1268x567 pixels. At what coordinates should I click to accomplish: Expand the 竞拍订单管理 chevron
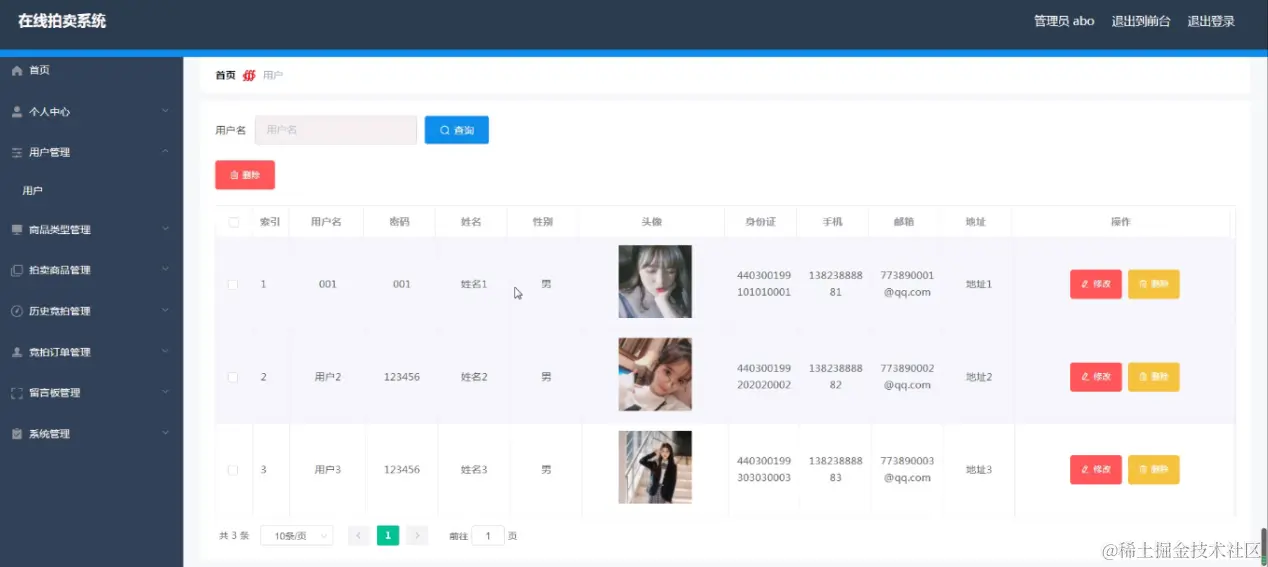coord(165,351)
